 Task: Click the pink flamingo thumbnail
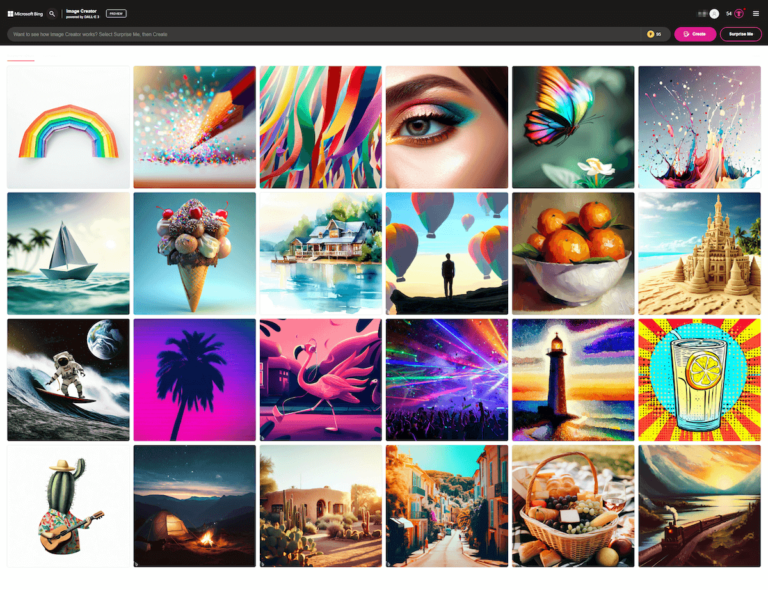[320, 379]
